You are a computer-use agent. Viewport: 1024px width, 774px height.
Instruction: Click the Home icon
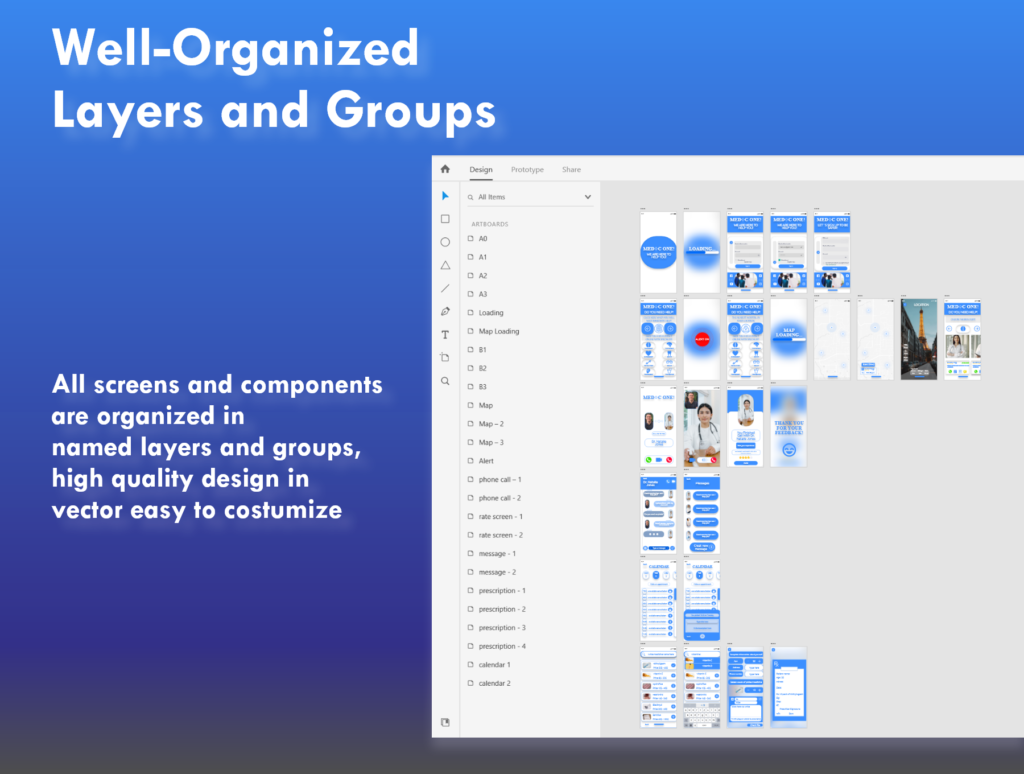point(445,169)
